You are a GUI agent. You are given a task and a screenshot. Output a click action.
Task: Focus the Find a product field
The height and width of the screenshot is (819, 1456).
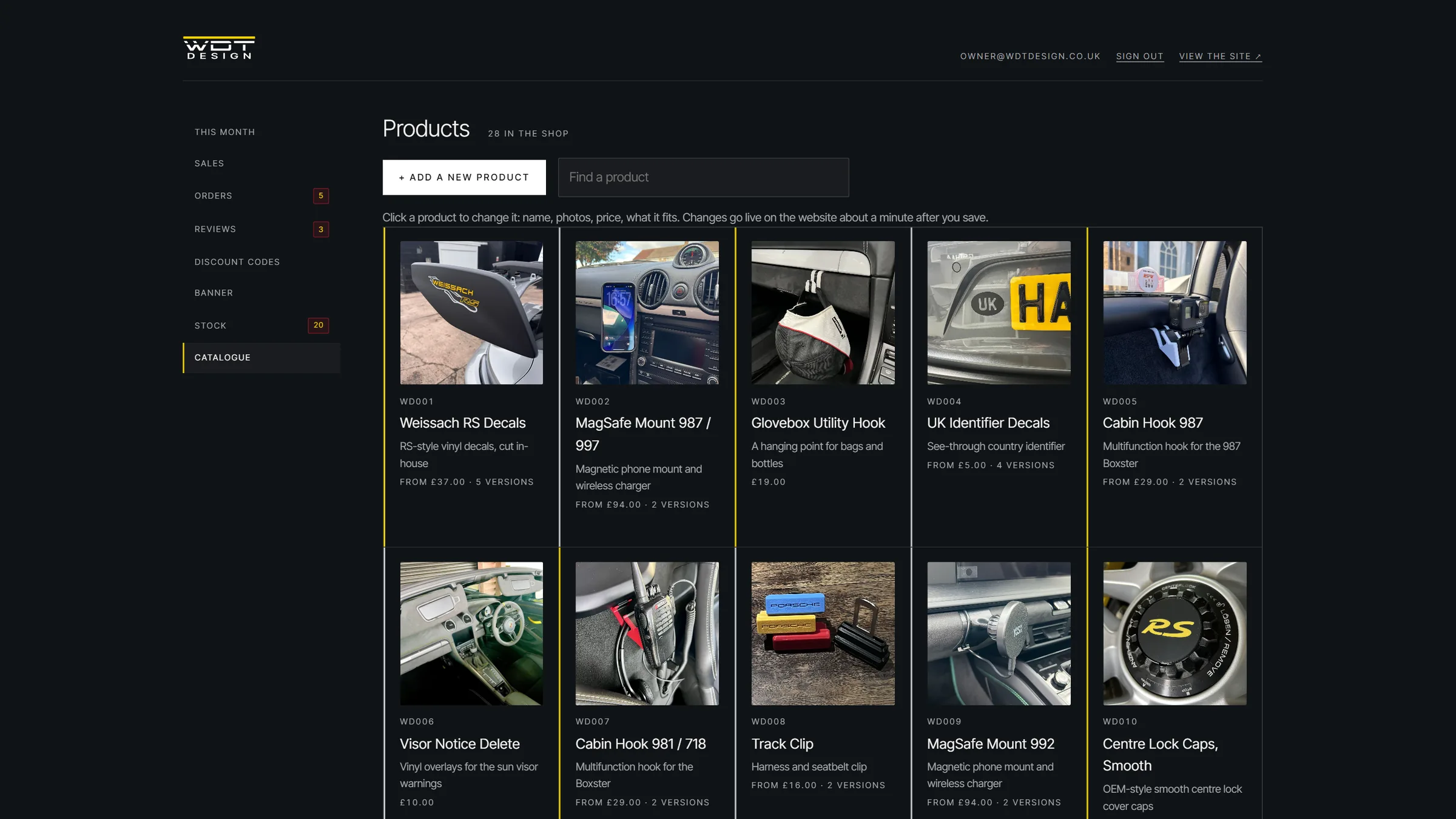click(x=703, y=177)
